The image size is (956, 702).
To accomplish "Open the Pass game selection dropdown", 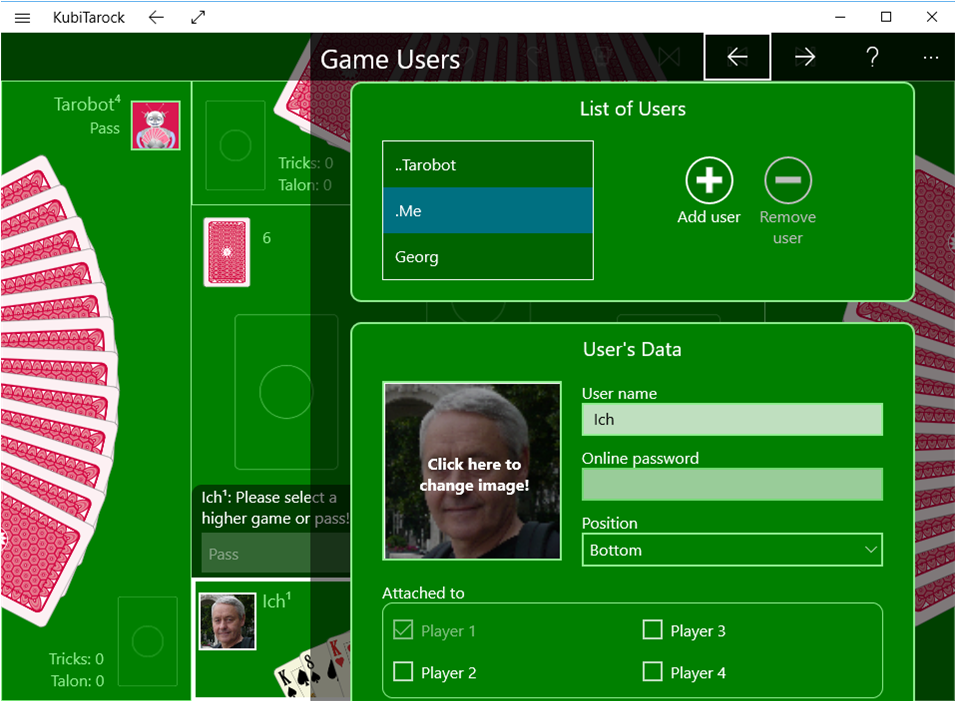I will (270, 554).
